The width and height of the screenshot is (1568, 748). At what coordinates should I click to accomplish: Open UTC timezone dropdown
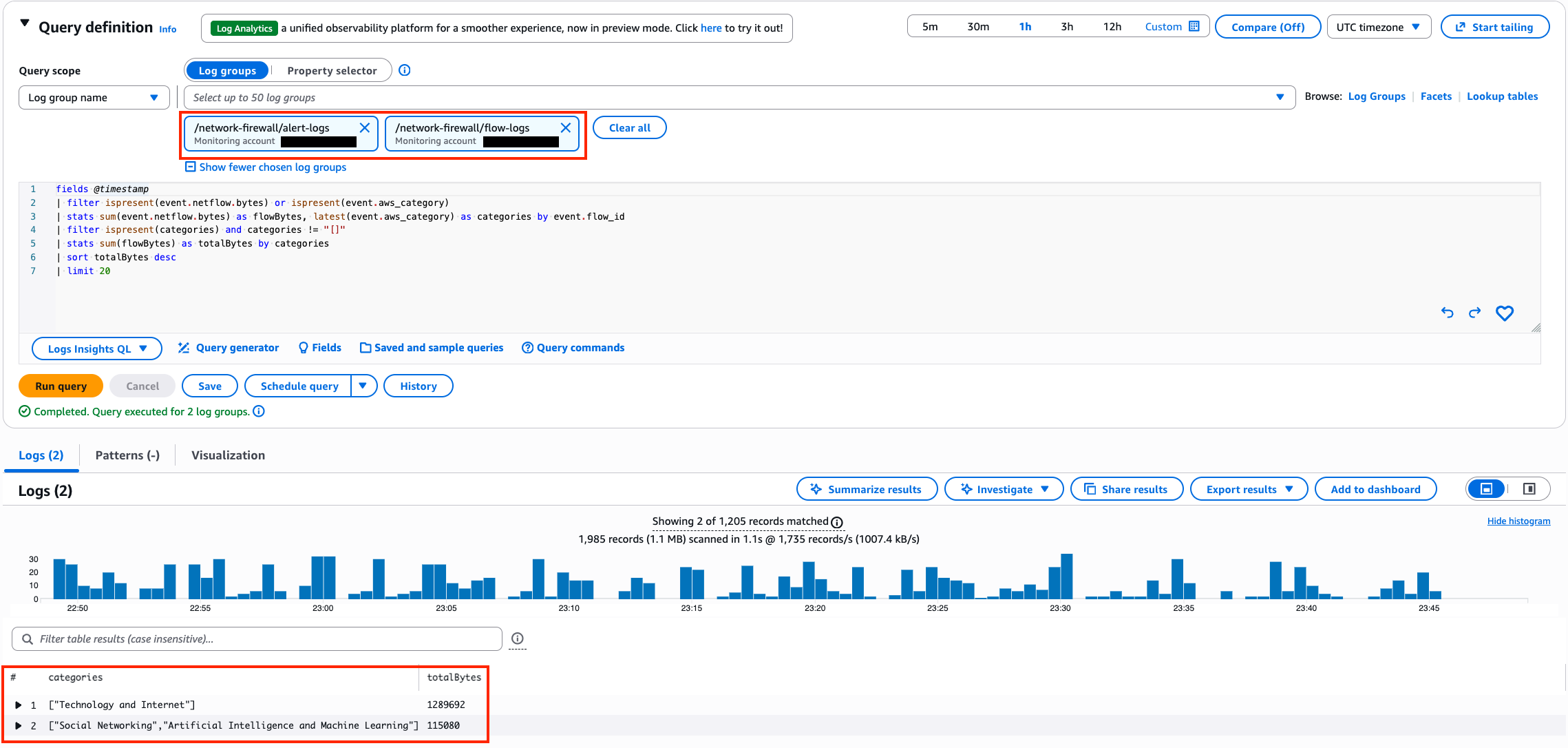point(1379,27)
